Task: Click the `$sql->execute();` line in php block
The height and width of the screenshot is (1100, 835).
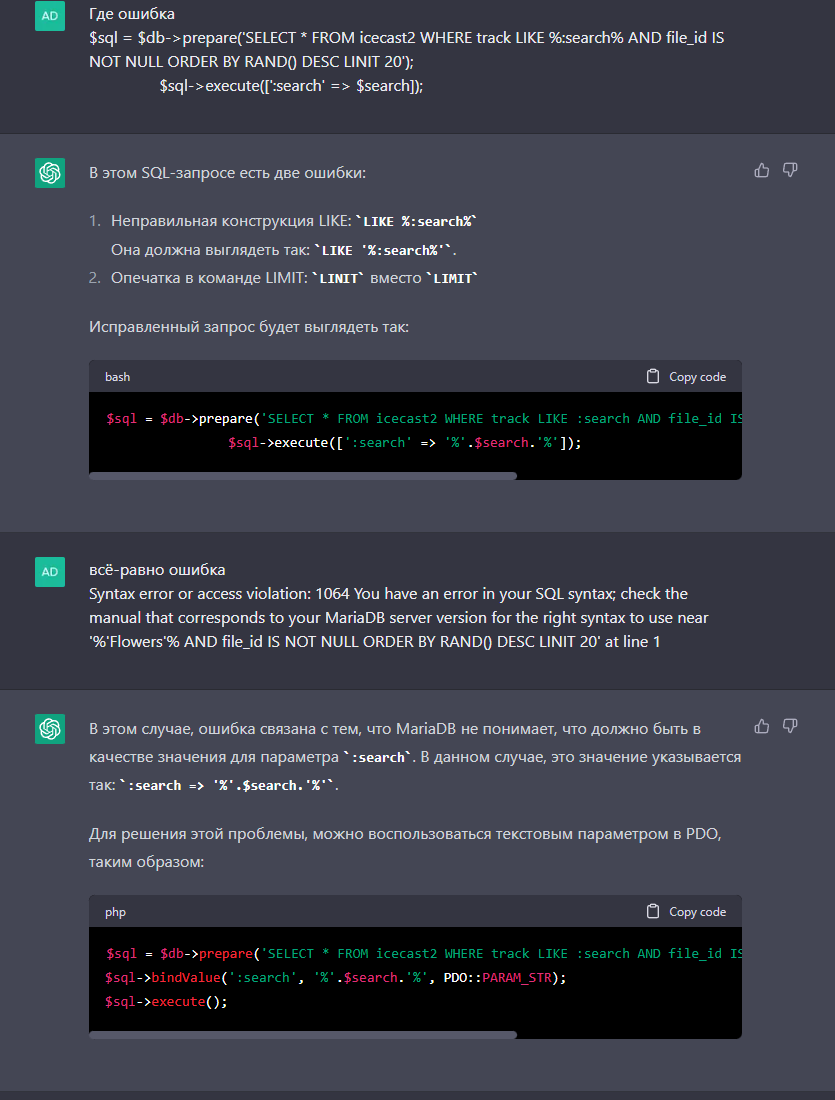Action: point(166,1001)
